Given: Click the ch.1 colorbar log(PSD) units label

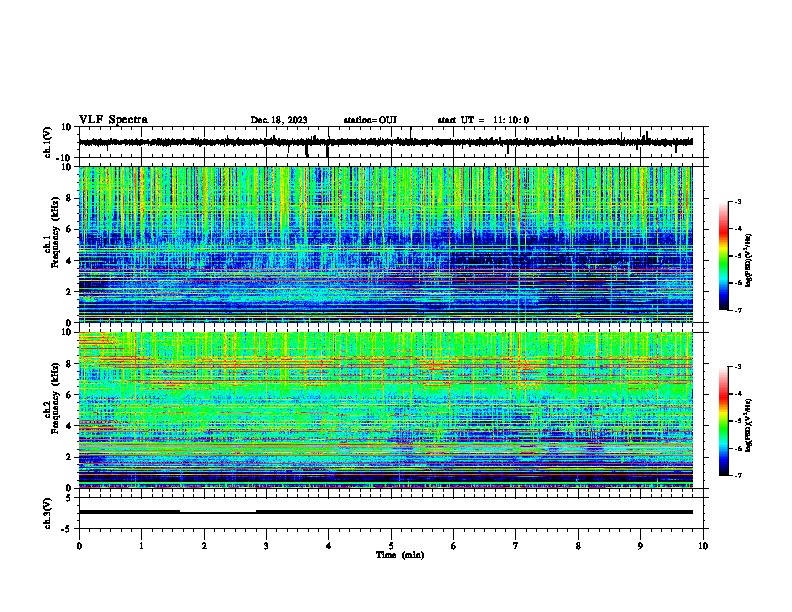Looking at the screenshot, I should coord(749,260).
